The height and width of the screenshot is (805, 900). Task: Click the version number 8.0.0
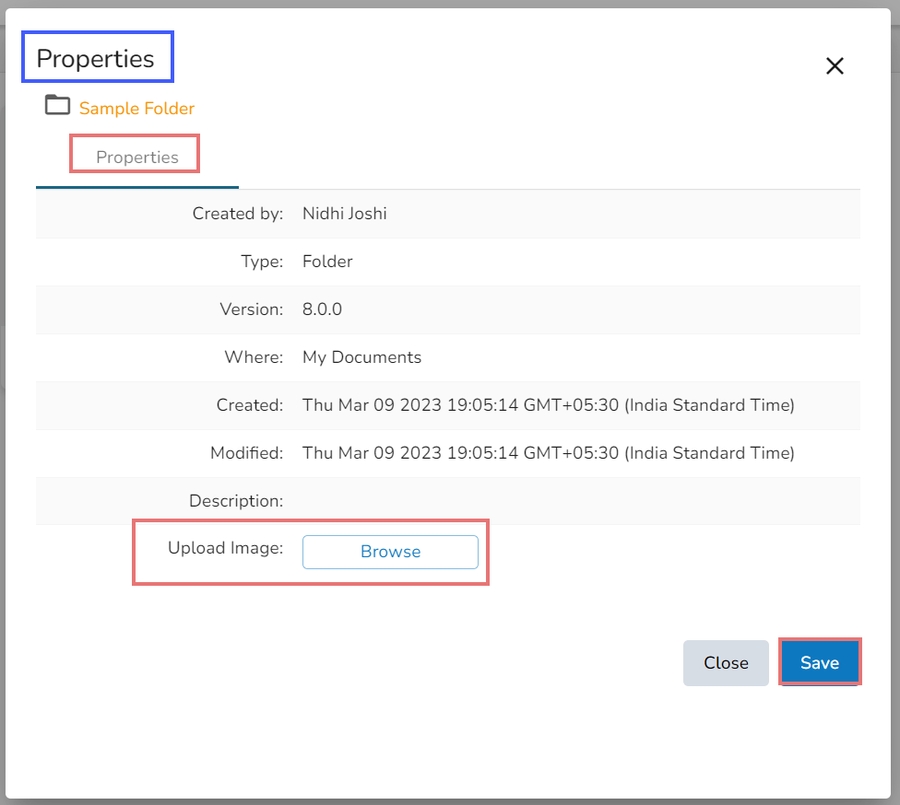point(322,309)
